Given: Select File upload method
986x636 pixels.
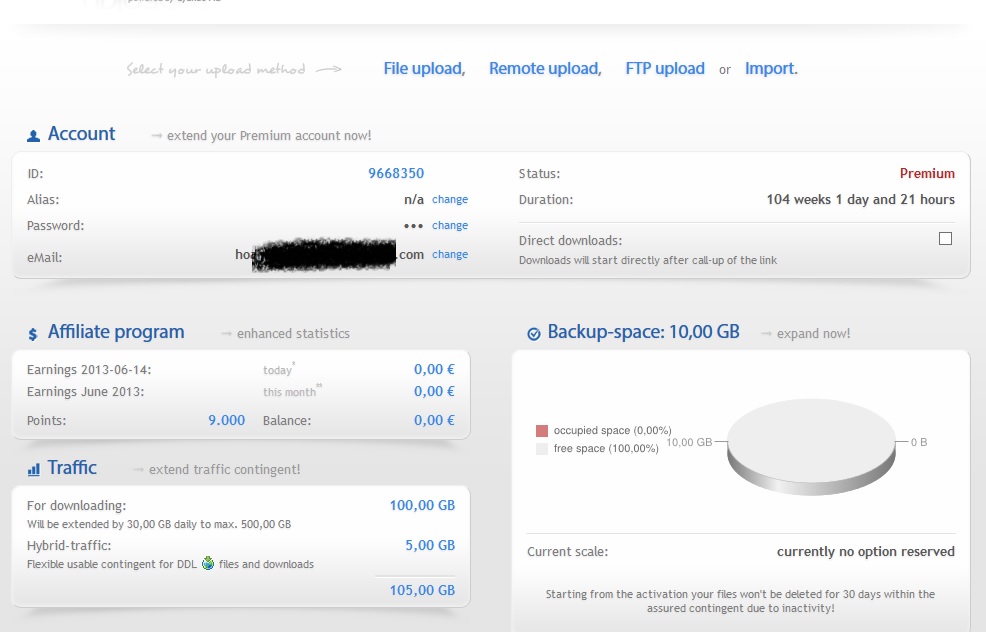Looking at the screenshot, I should (424, 69).
